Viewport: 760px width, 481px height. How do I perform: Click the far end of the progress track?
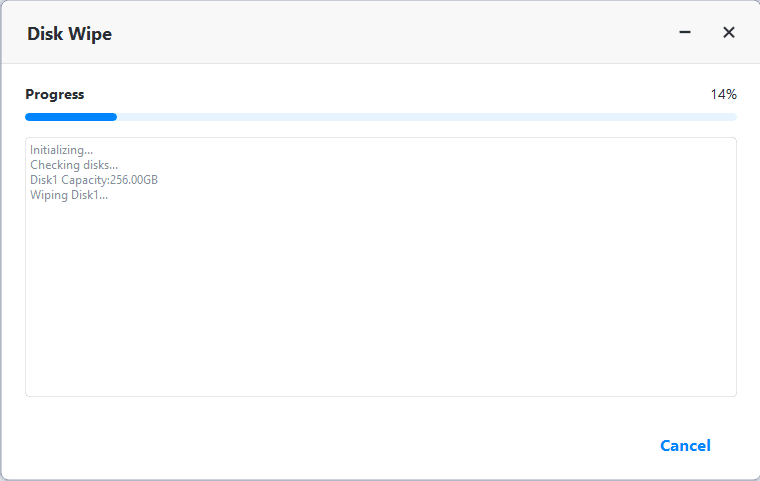point(732,117)
